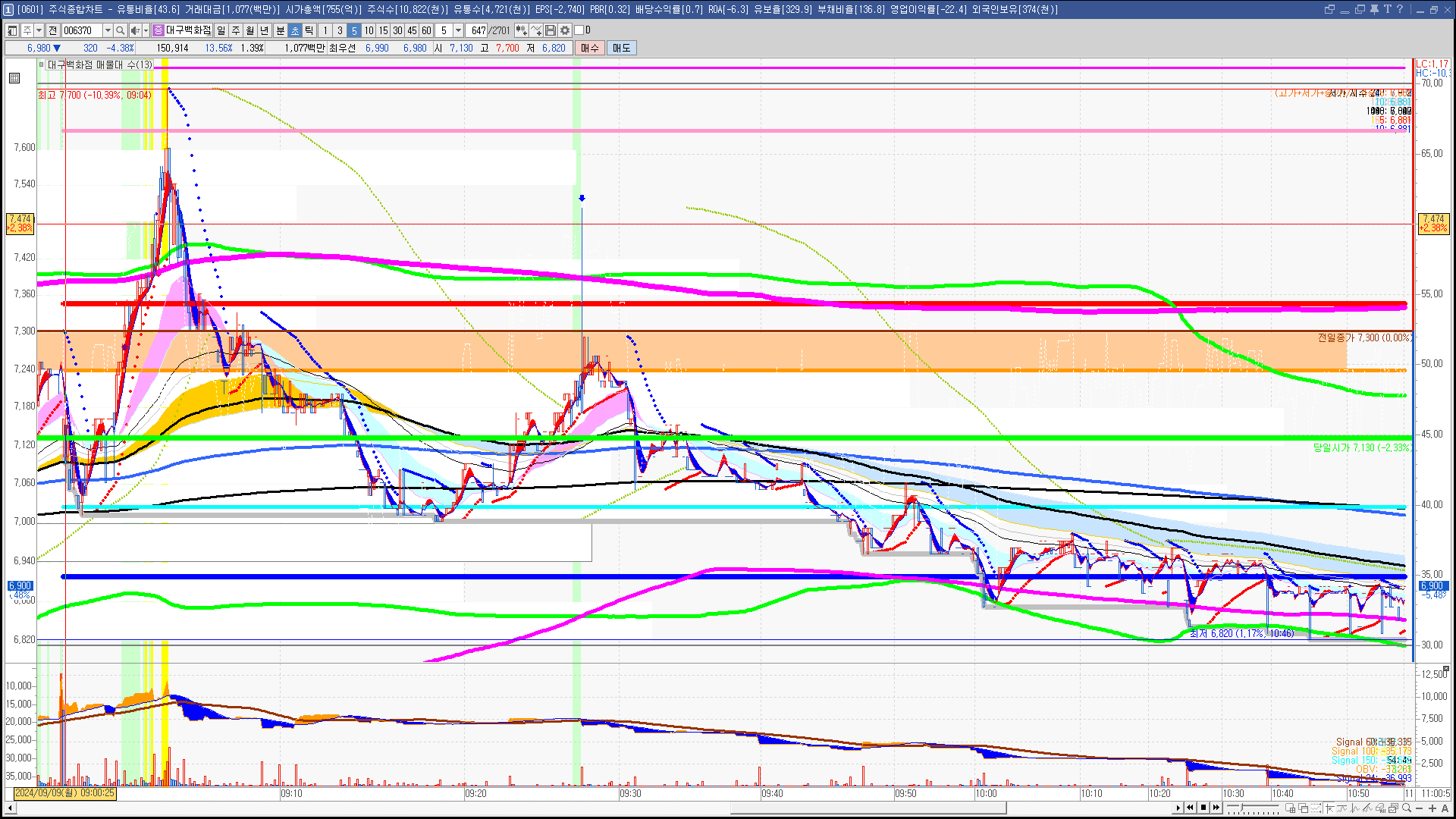The height and width of the screenshot is (819, 1456).
Task: Expand the interval value 5 dropdown
Action: click(458, 30)
